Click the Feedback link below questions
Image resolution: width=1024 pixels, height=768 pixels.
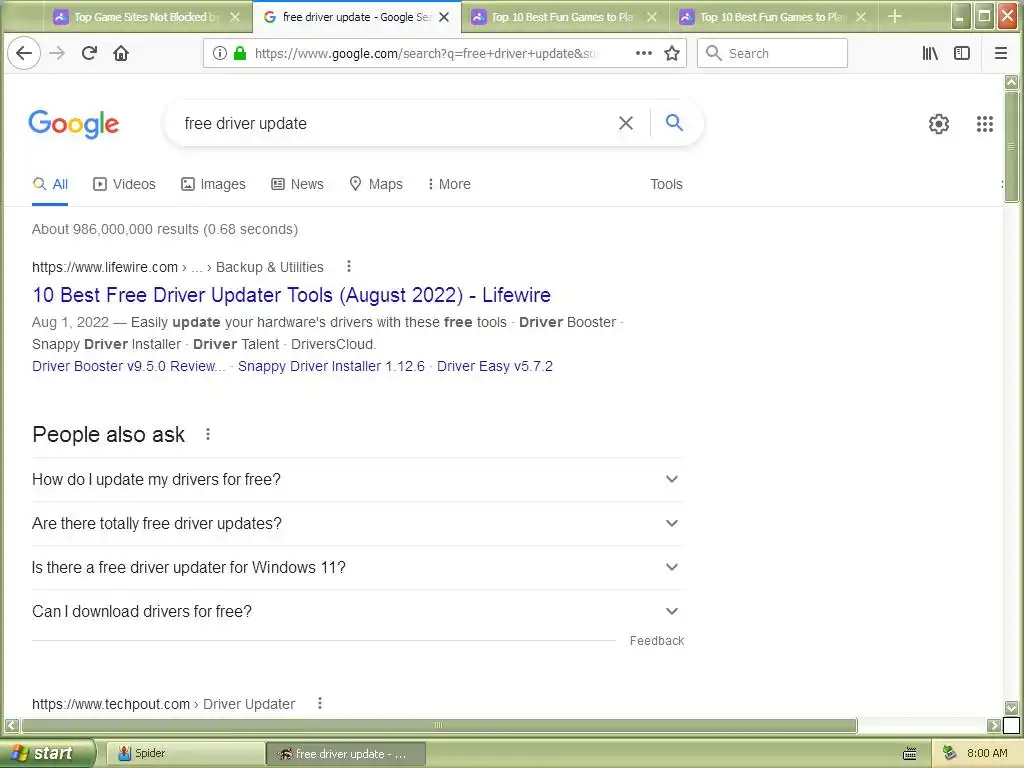[x=657, y=641]
